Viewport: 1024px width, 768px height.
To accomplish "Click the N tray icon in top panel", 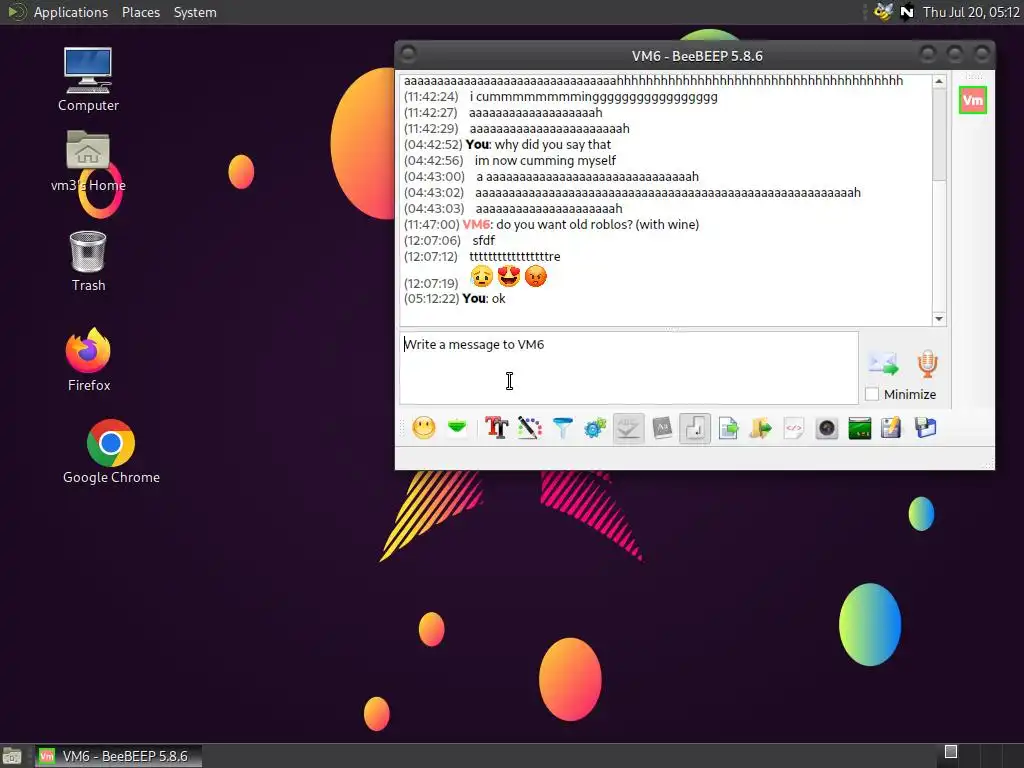I will pyautogui.click(x=906, y=12).
